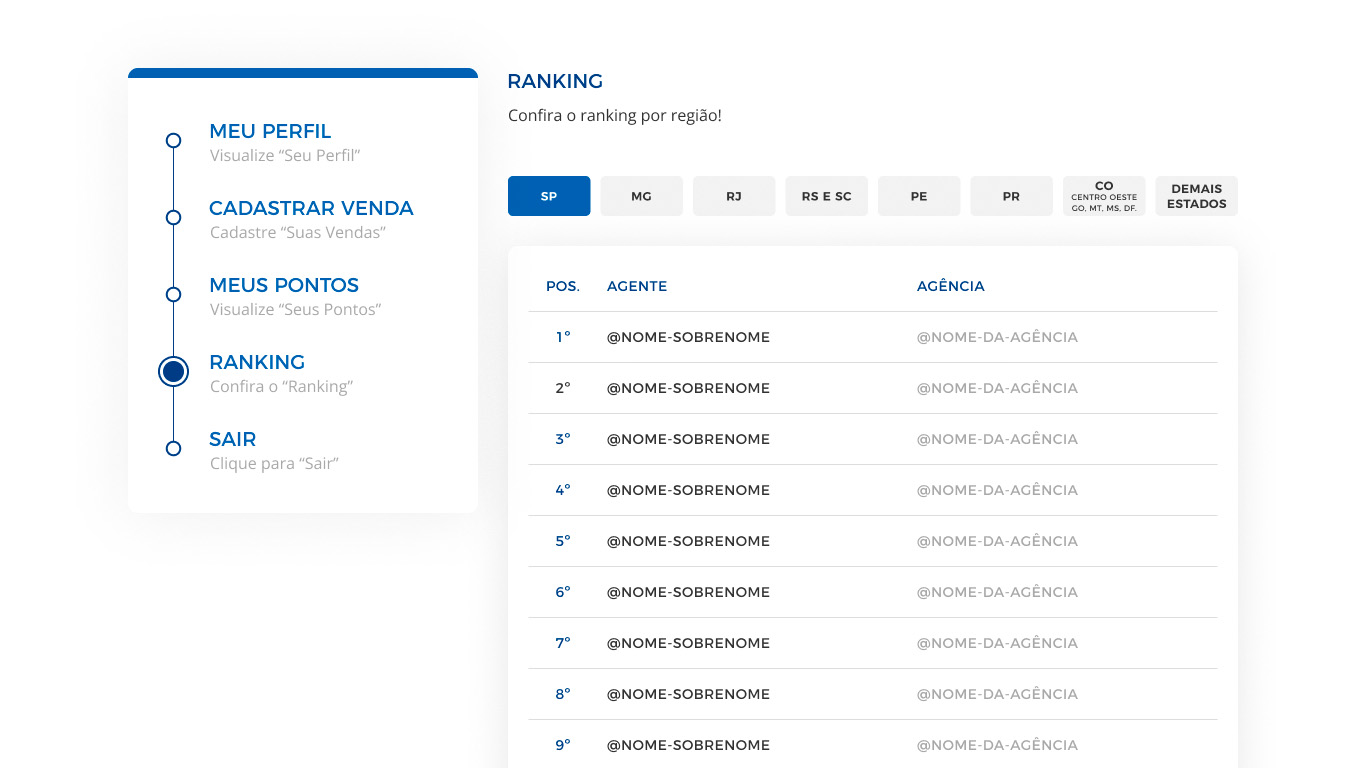The height and width of the screenshot is (768, 1366).
Task: Click the circle marker beside Meus Pontos
Action: (173, 295)
